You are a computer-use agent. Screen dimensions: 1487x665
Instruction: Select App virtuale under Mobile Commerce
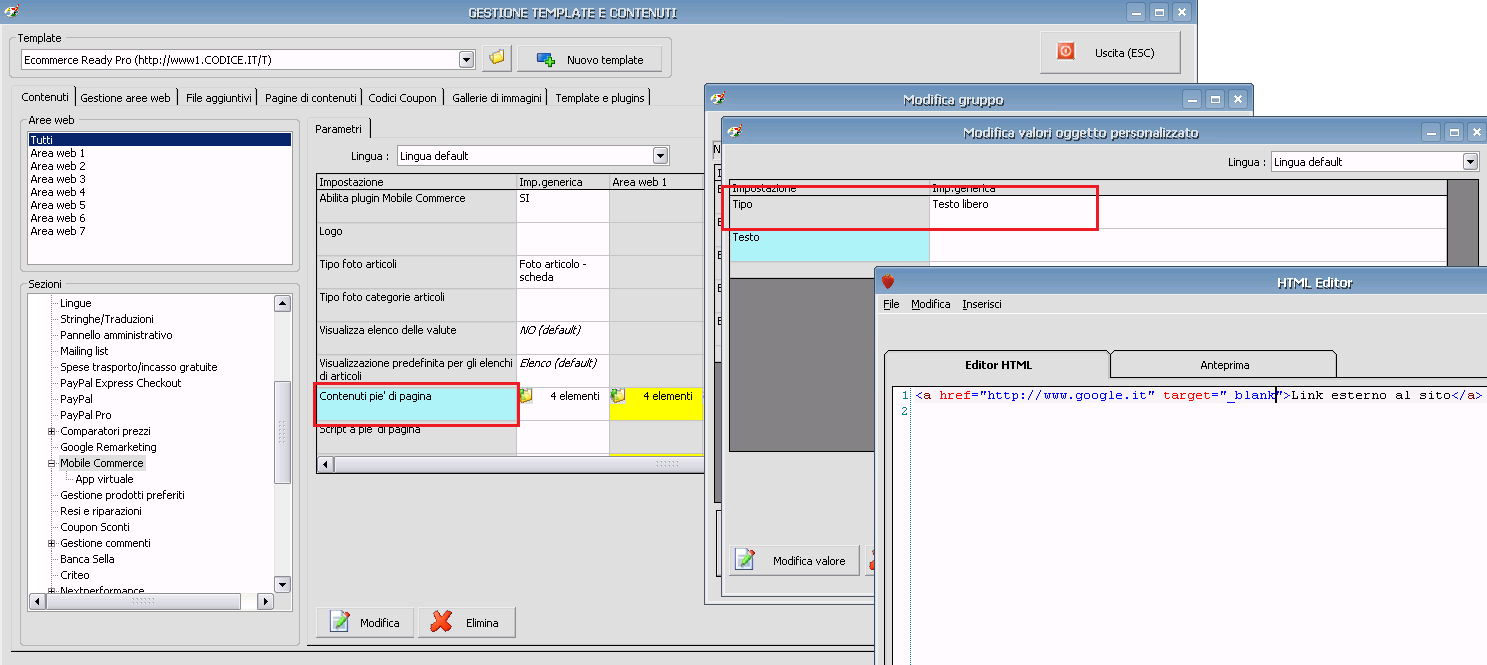tap(104, 479)
